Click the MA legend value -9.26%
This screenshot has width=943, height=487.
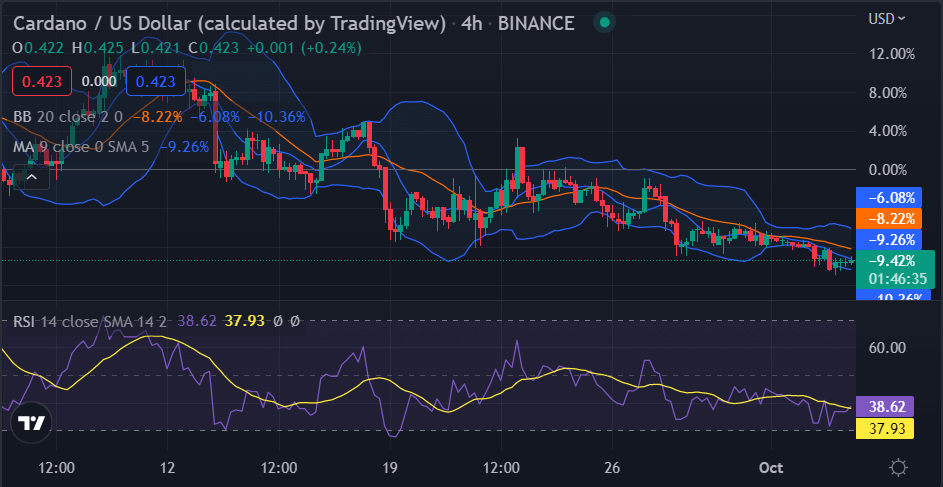(x=185, y=147)
